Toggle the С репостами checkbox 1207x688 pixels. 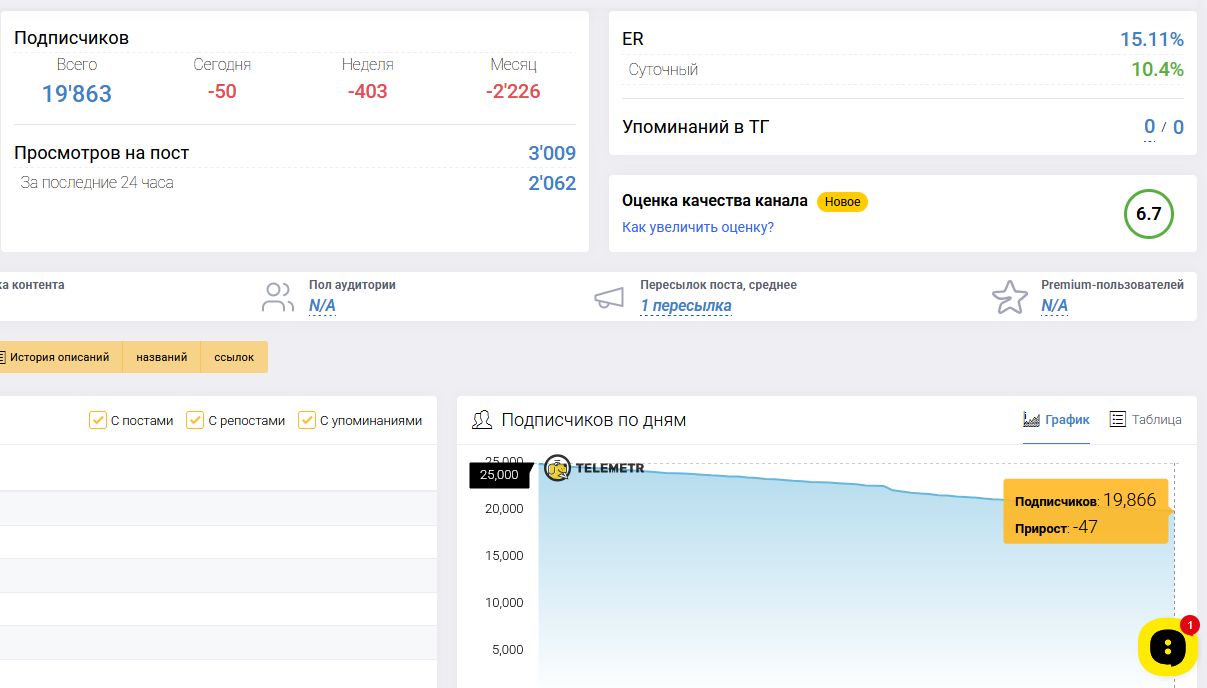[x=196, y=421]
